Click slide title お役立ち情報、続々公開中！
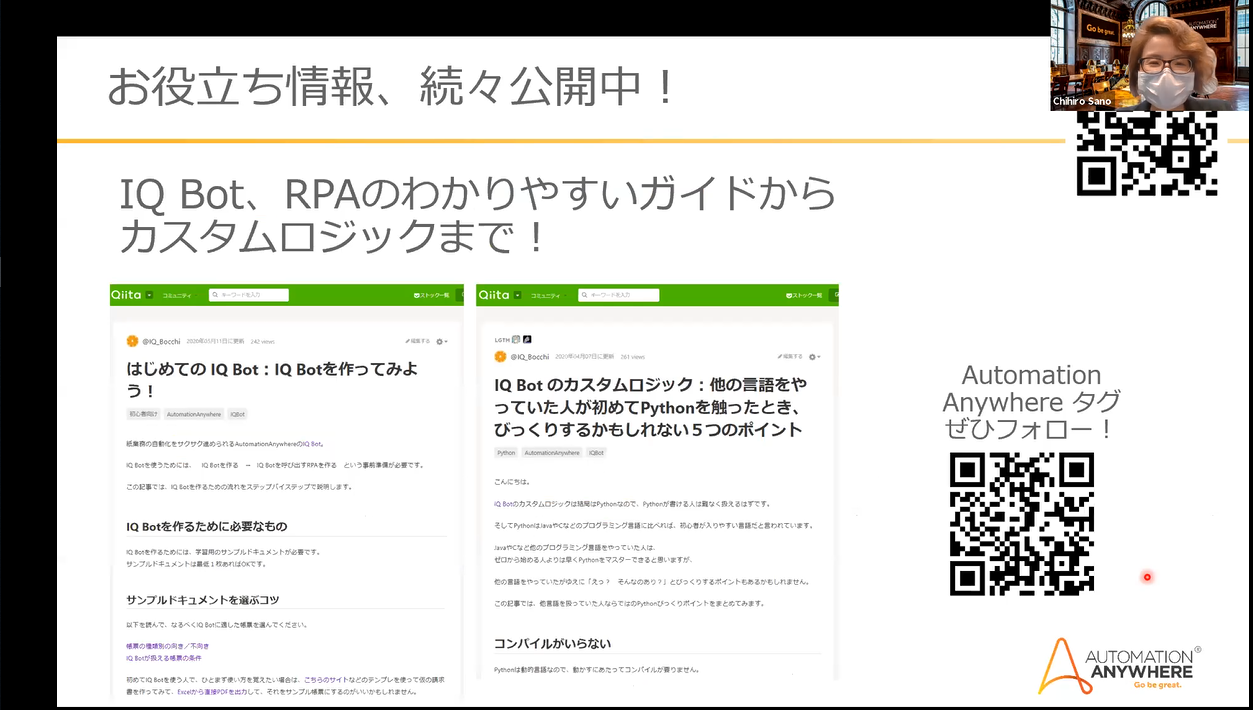The height and width of the screenshot is (710, 1253). [392, 87]
